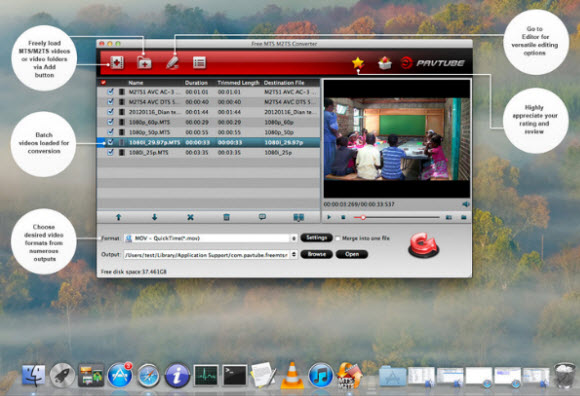
Task: Uncheck the 1080i_29.97p.MTS checkbox
Action: (x=110, y=142)
